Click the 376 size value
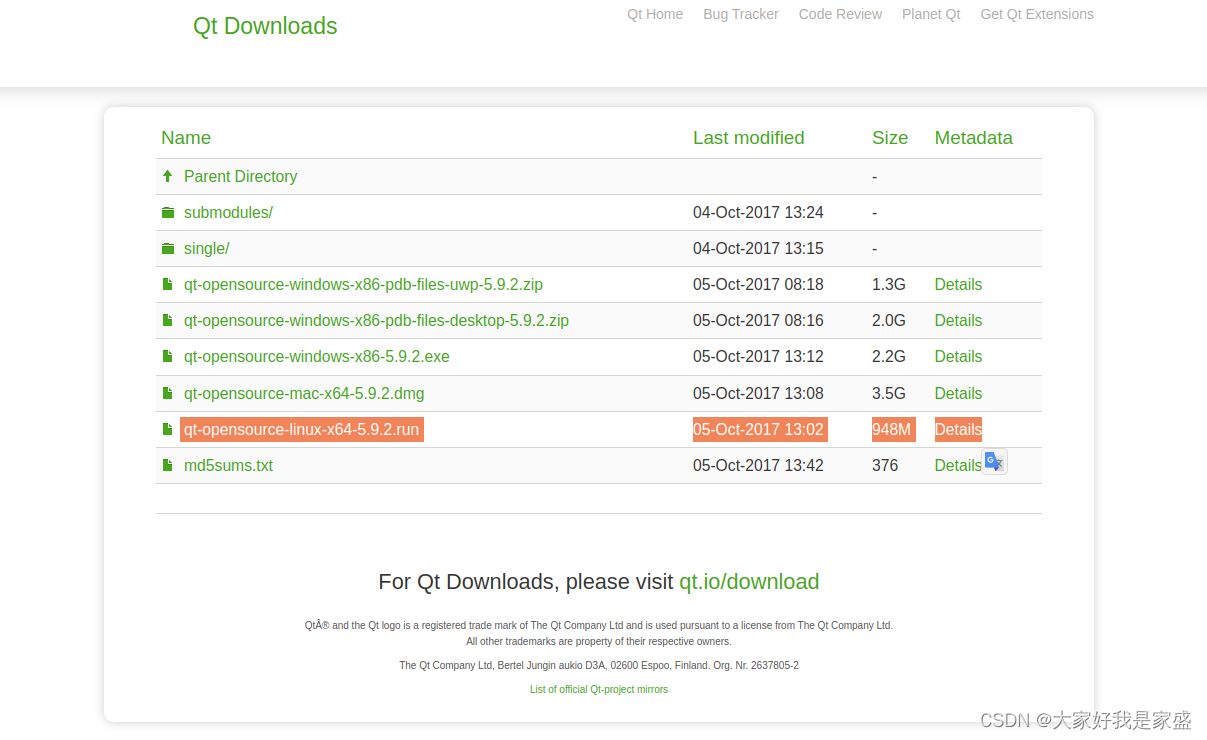The height and width of the screenshot is (740, 1207). 885,465
